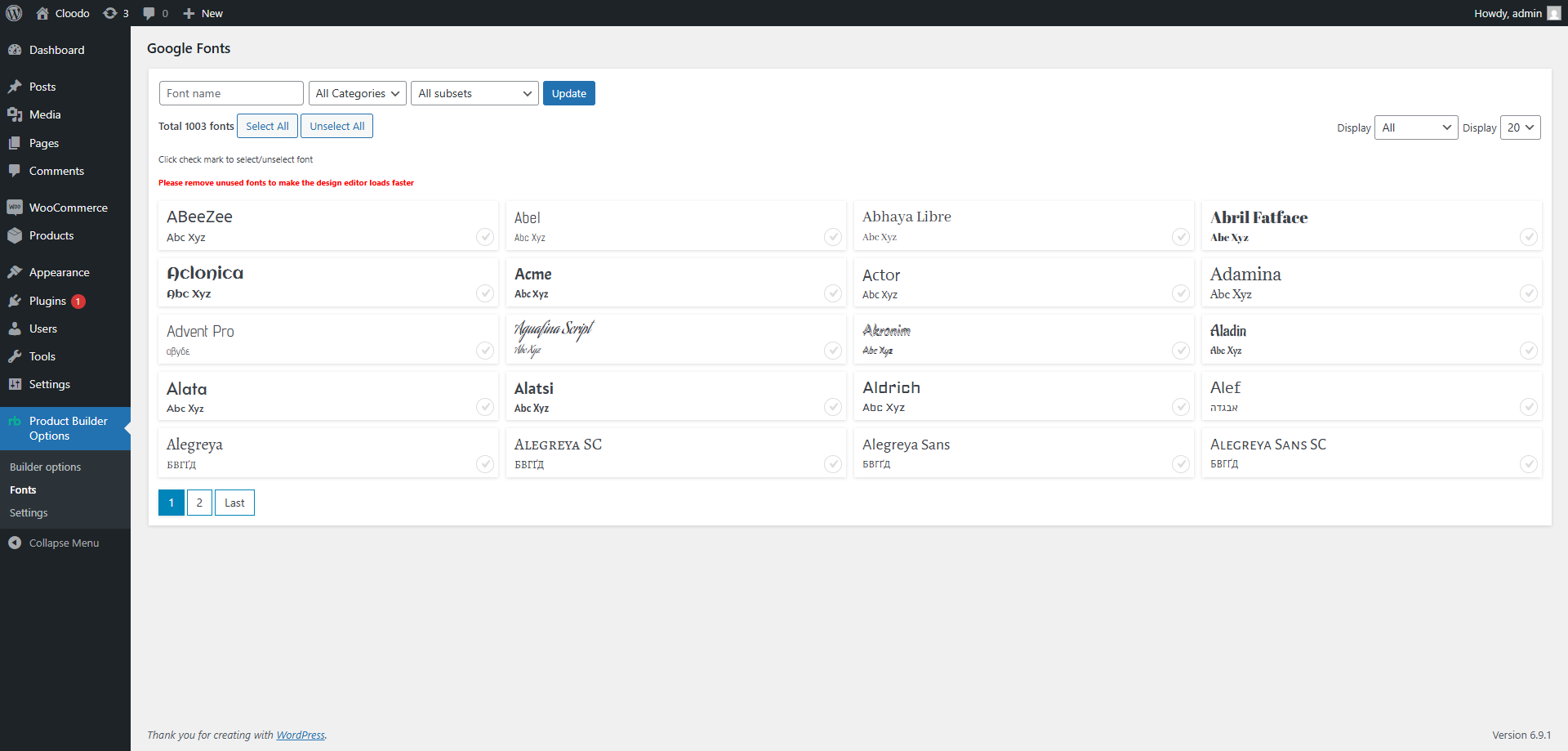This screenshot has height=751, width=1568.
Task: Enable the Alegreya Sans font
Action: 1181,463
